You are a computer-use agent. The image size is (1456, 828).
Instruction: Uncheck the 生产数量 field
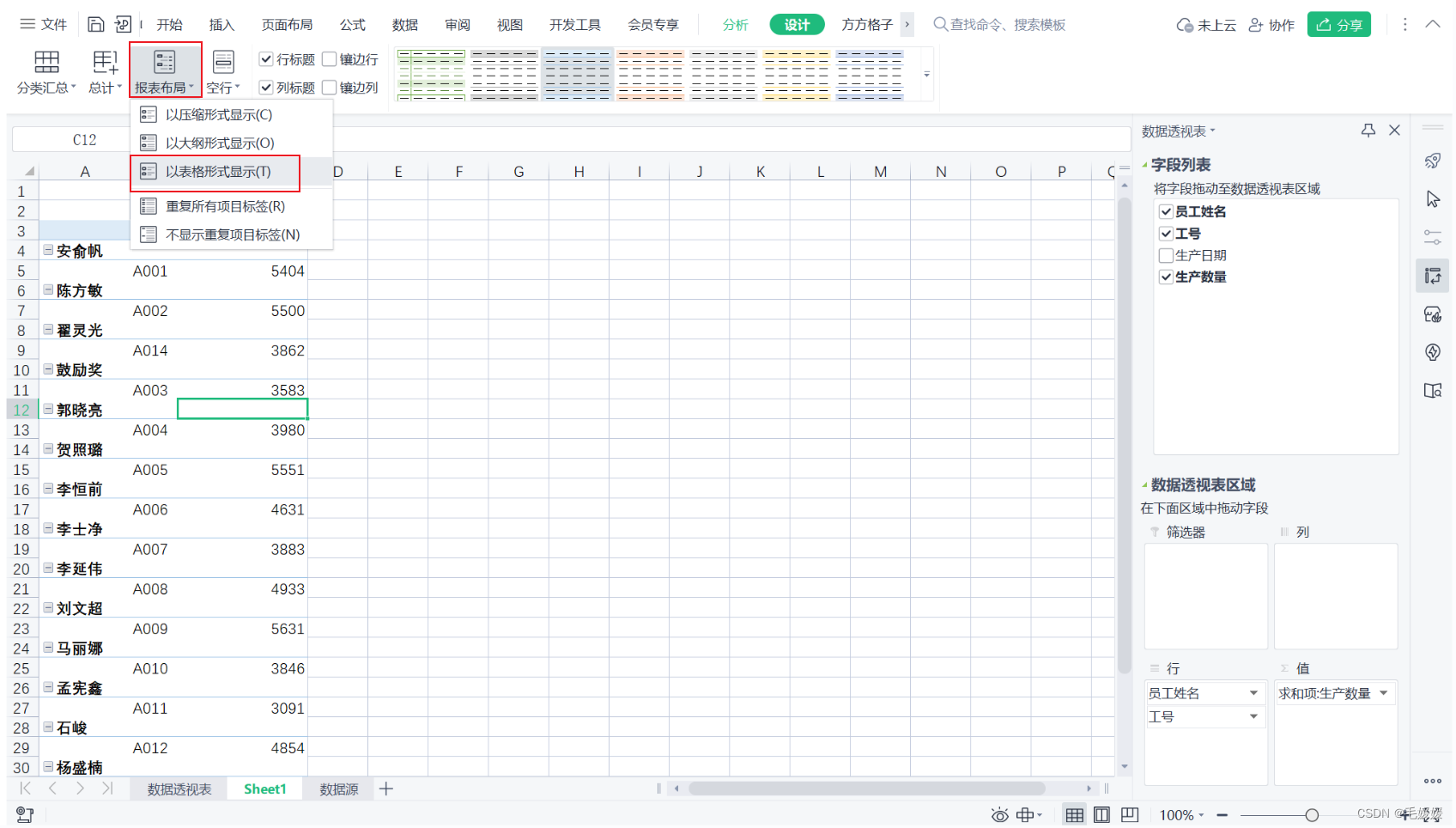(x=1166, y=277)
